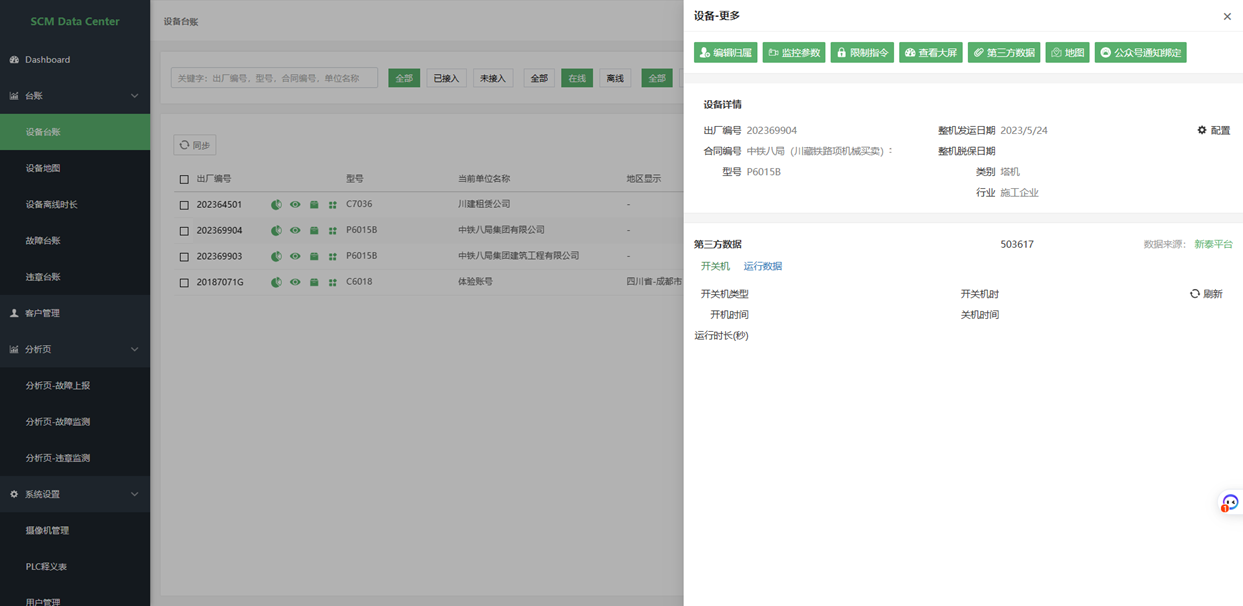Open 查看大屏 big-screen view
The height and width of the screenshot is (606, 1243).
point(929,52)
